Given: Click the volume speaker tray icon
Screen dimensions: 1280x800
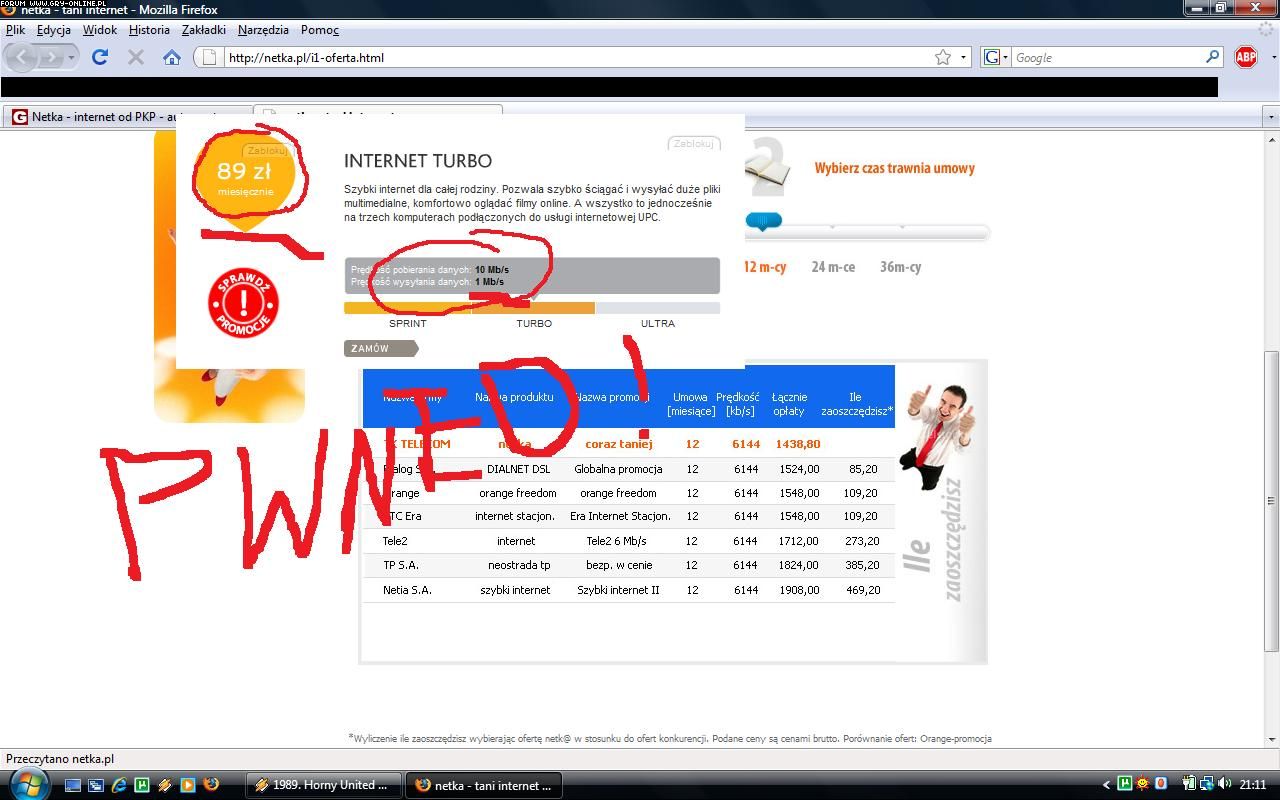Looking at the screenshot, I should pos(1225,784).
